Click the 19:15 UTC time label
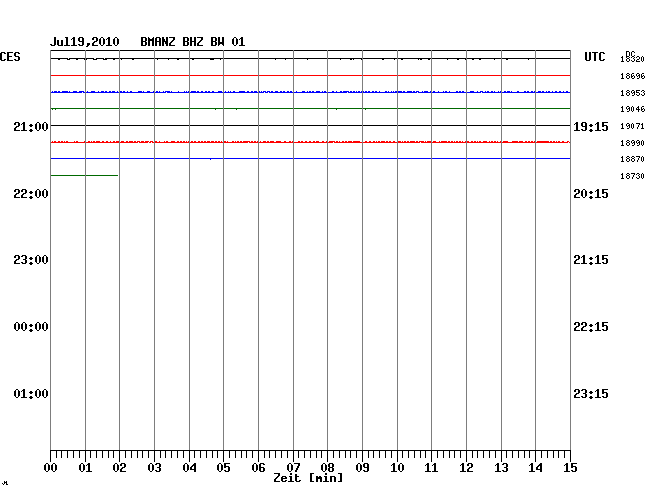This screenshot has width=650, height=494. [591, 126]
